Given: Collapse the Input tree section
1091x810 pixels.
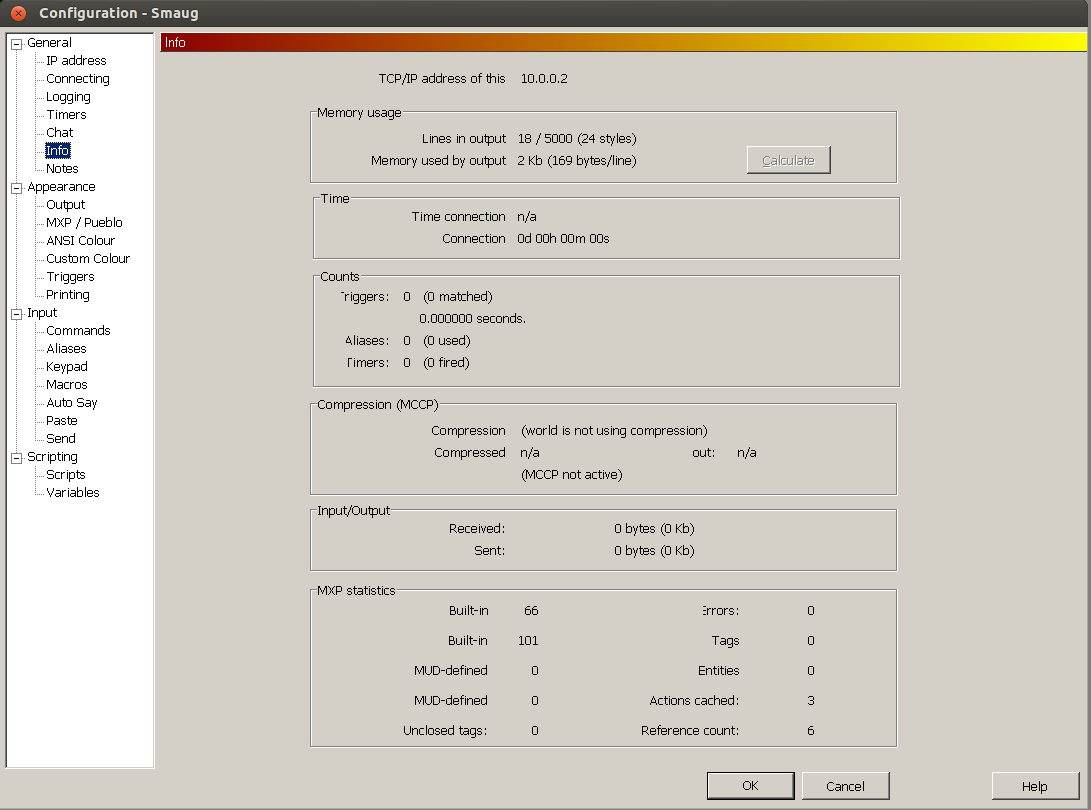Looking at the screenshot, I should click(x=17, y=314).
